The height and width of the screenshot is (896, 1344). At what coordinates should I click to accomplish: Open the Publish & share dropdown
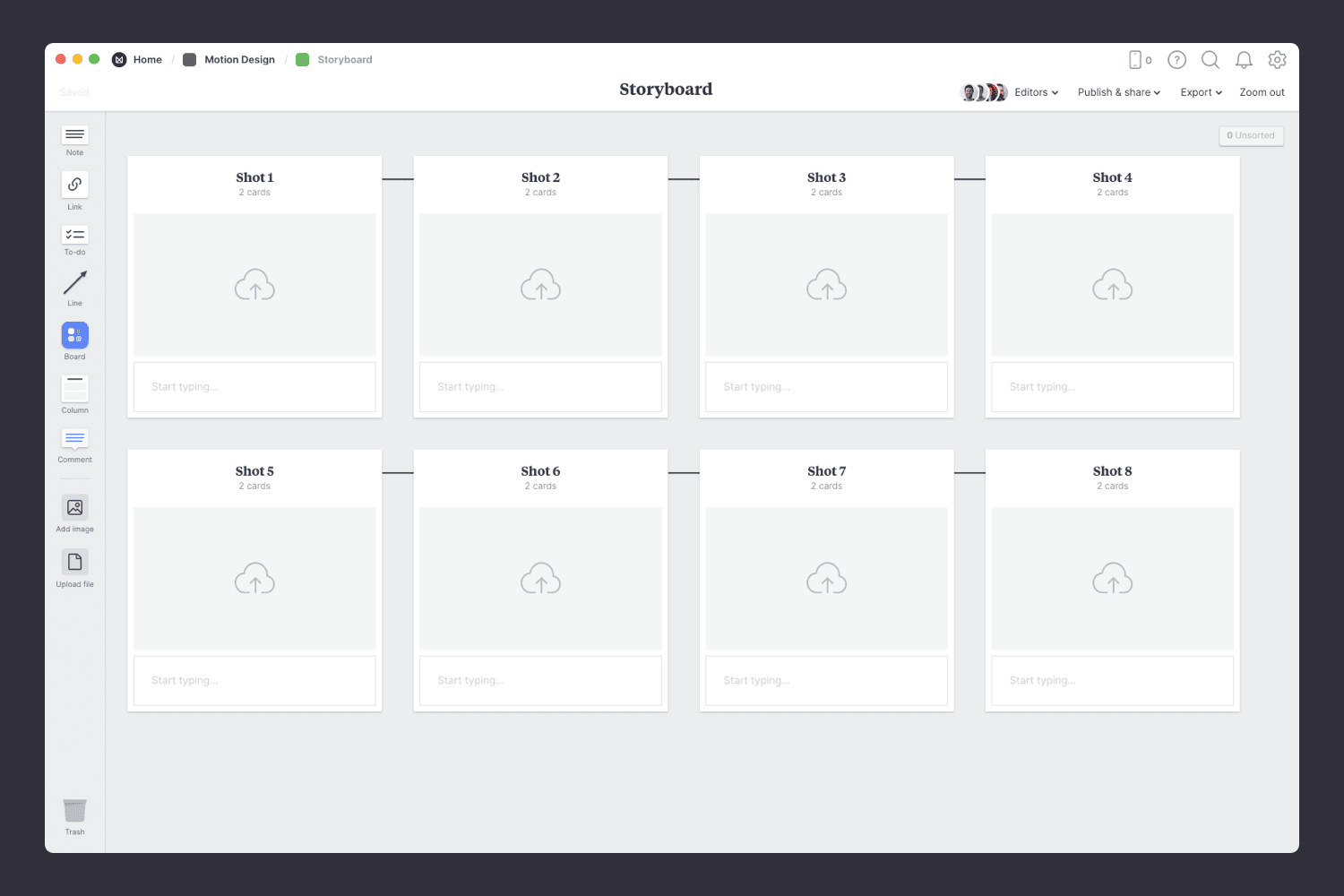(x=1118, y=91)
